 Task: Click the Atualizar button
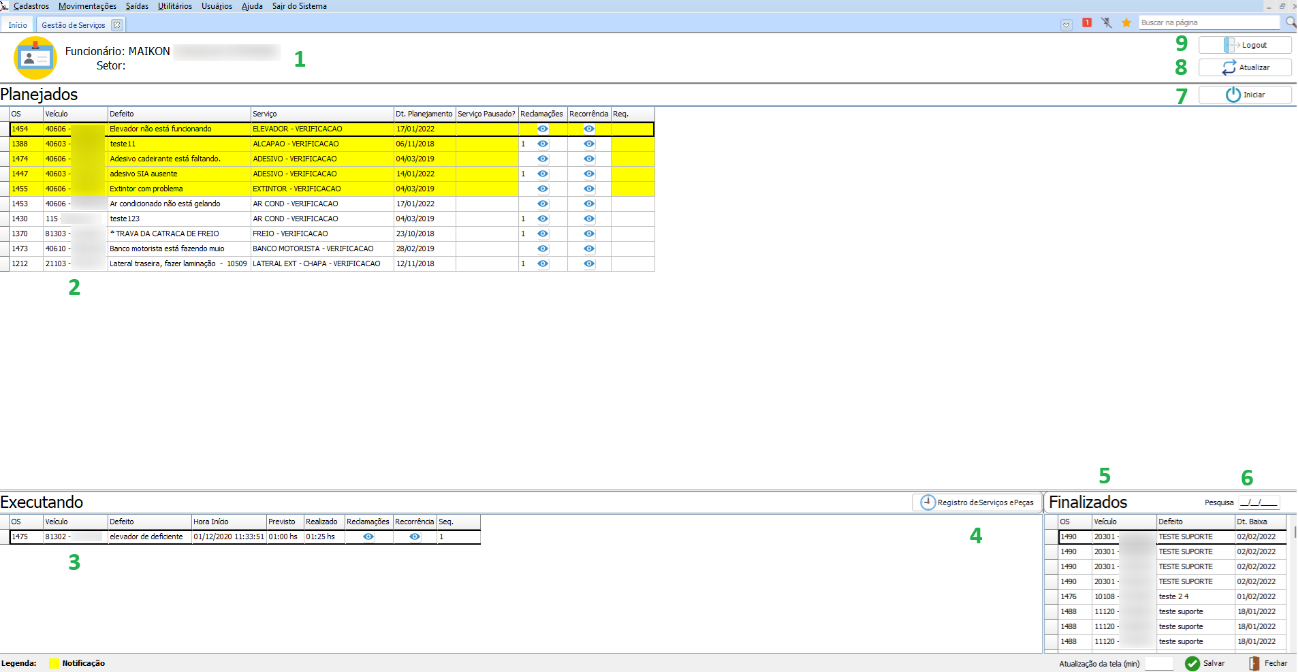[x=1245, y=67]
